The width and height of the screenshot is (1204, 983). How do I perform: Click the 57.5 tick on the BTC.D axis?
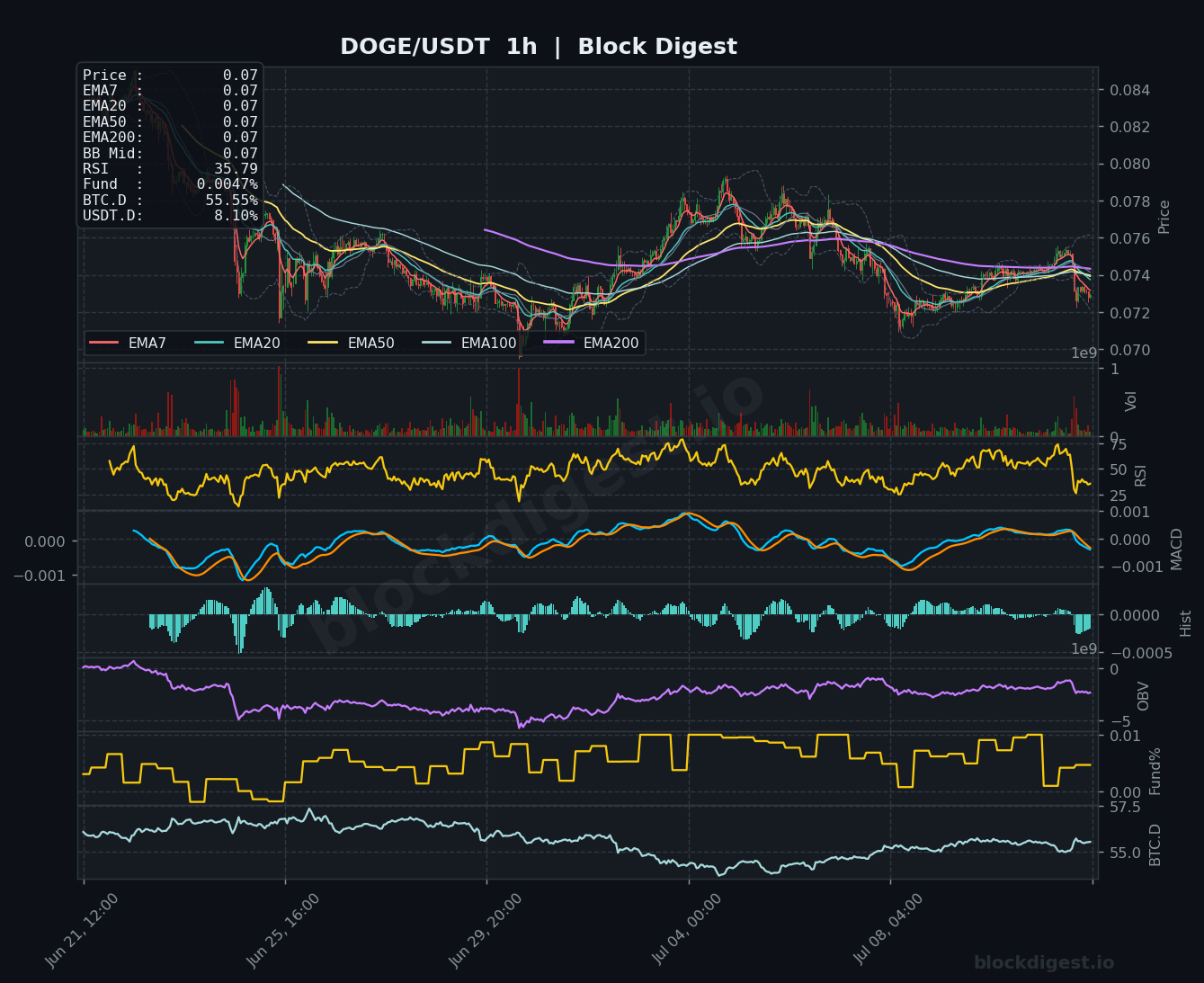pos(1125,807)
